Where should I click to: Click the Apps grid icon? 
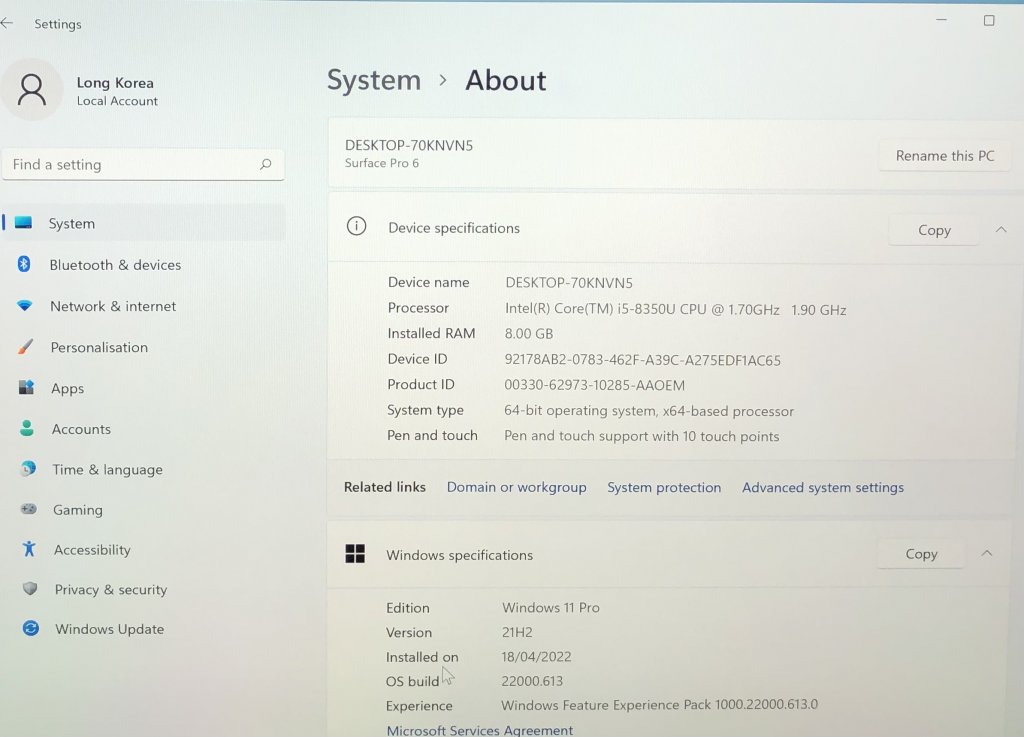click(x=26, y=388)
